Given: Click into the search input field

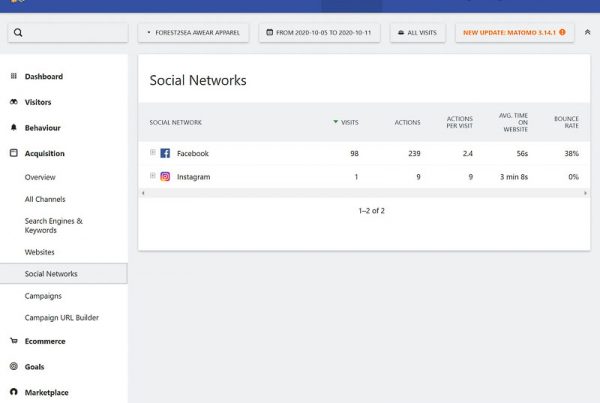Looking at the screenshot, I should (x=68, y=33).
